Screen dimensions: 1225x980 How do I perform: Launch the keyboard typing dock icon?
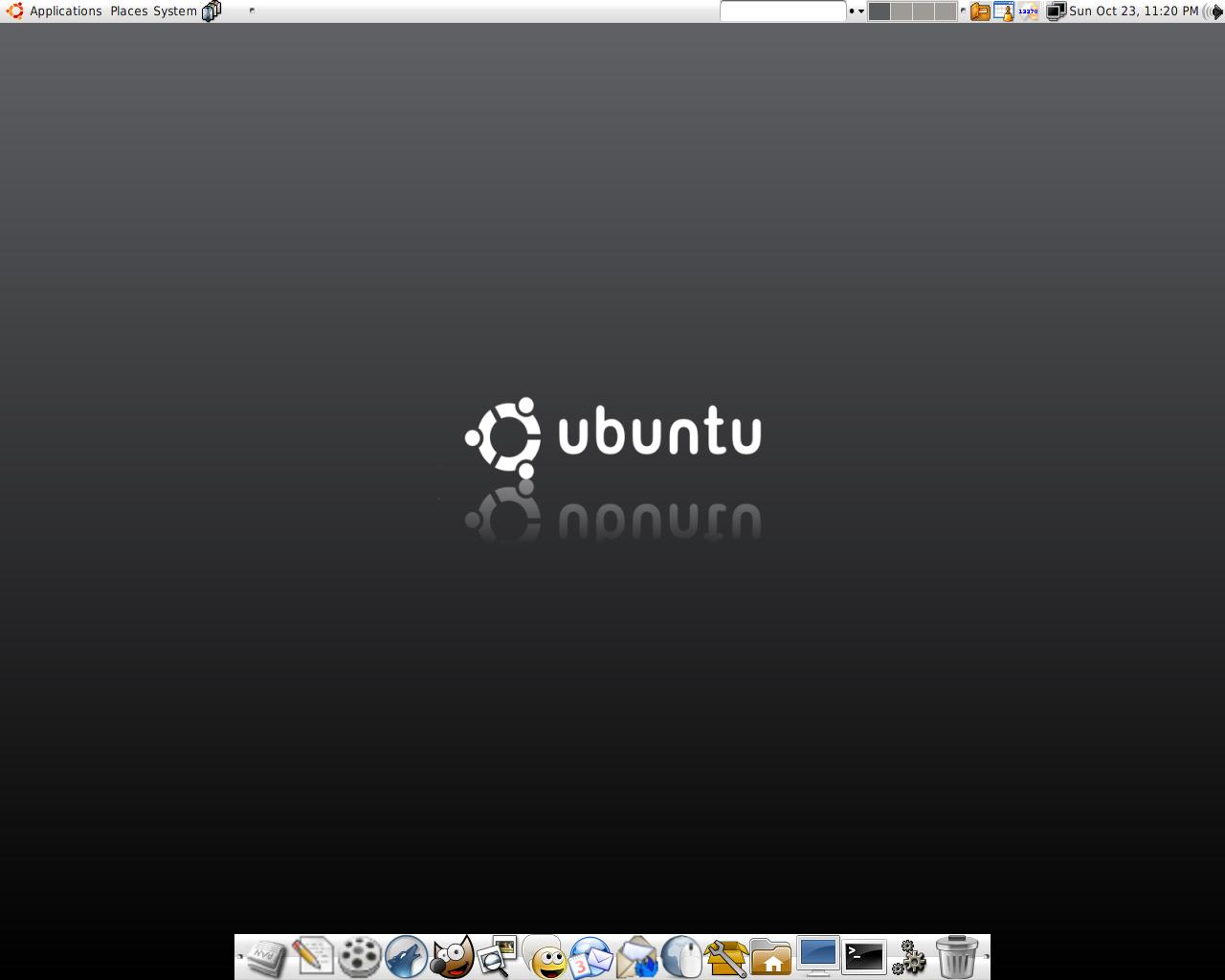tap(265, 957)
